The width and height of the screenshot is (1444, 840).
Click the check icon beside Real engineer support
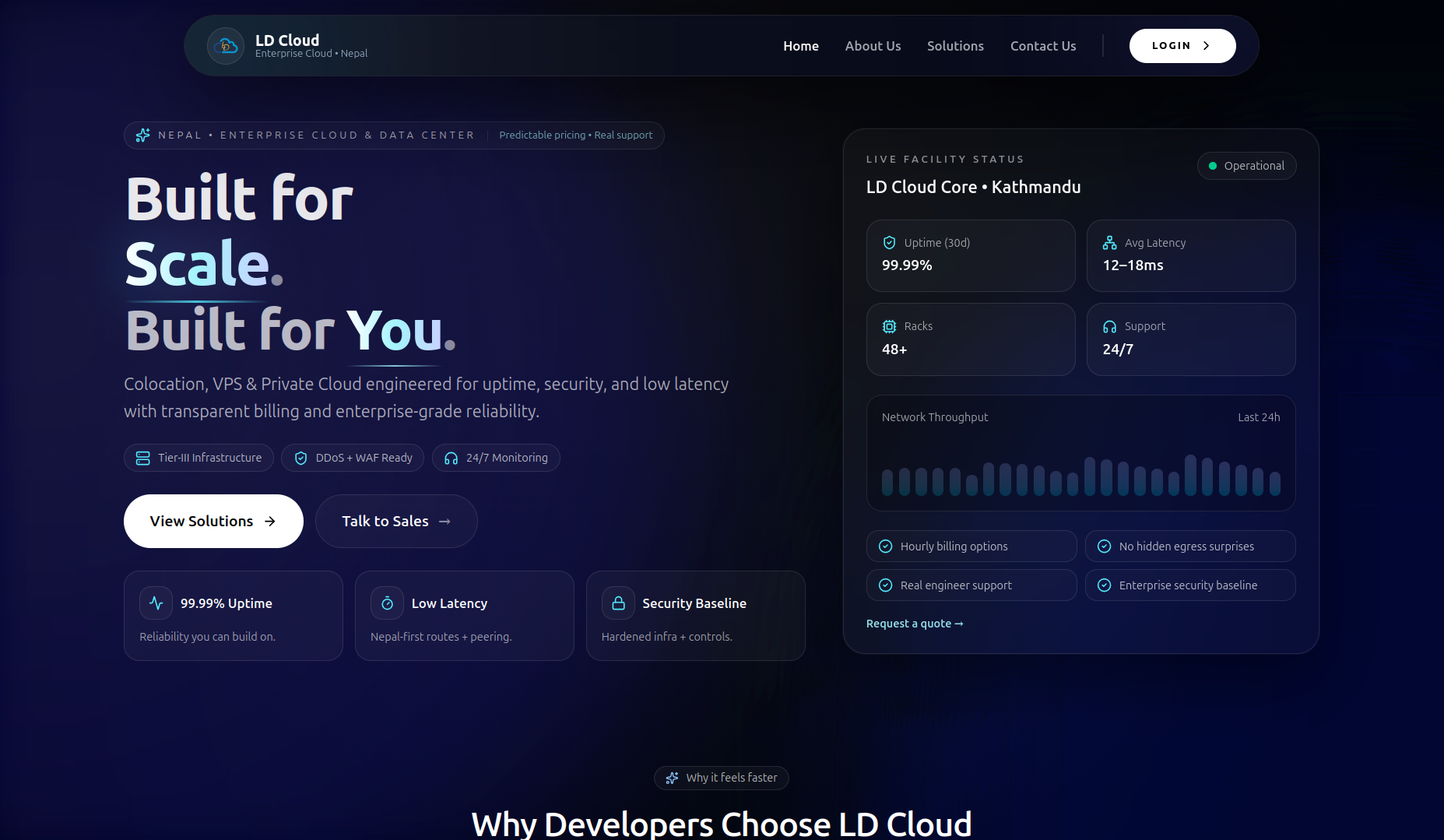885,585
